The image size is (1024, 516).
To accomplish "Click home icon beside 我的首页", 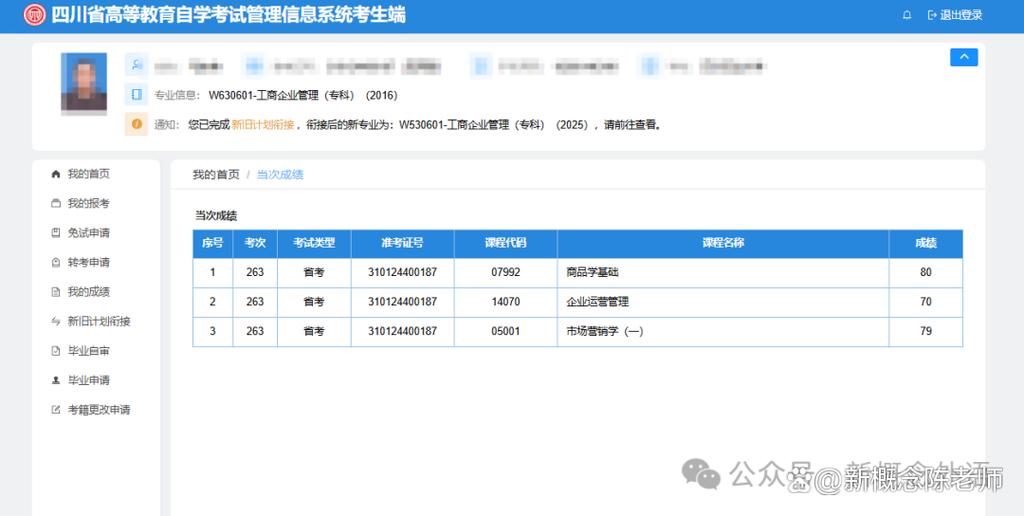I will click(56, 174).
